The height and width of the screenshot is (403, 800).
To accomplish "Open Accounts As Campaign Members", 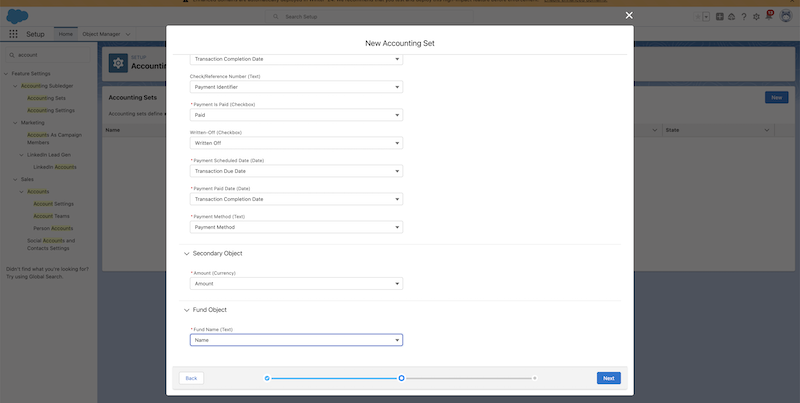I will click(54, 139).
